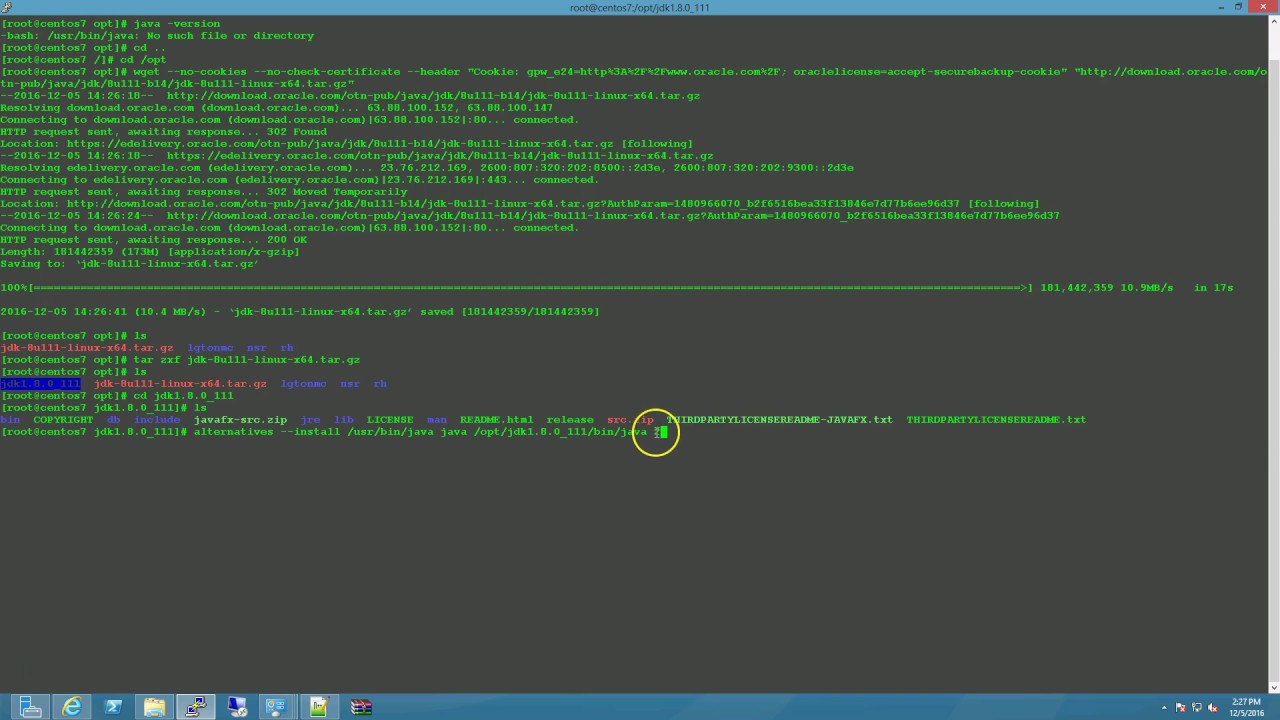Click the '181,442,359 10.9MB/s in 17s' text
Screen dimensions: 1280x720
[x=1137, y=288]
